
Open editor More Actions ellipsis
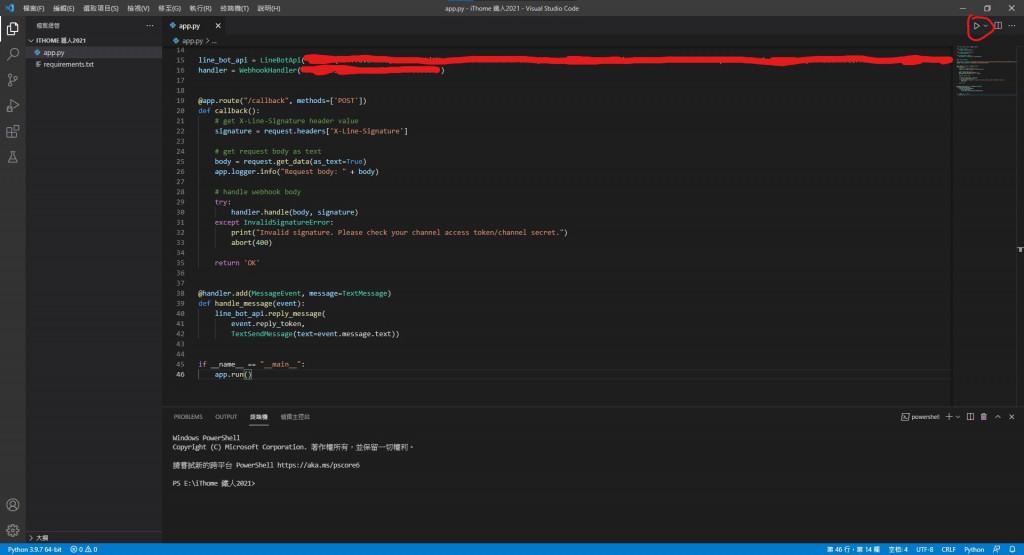pos(1012,26)
